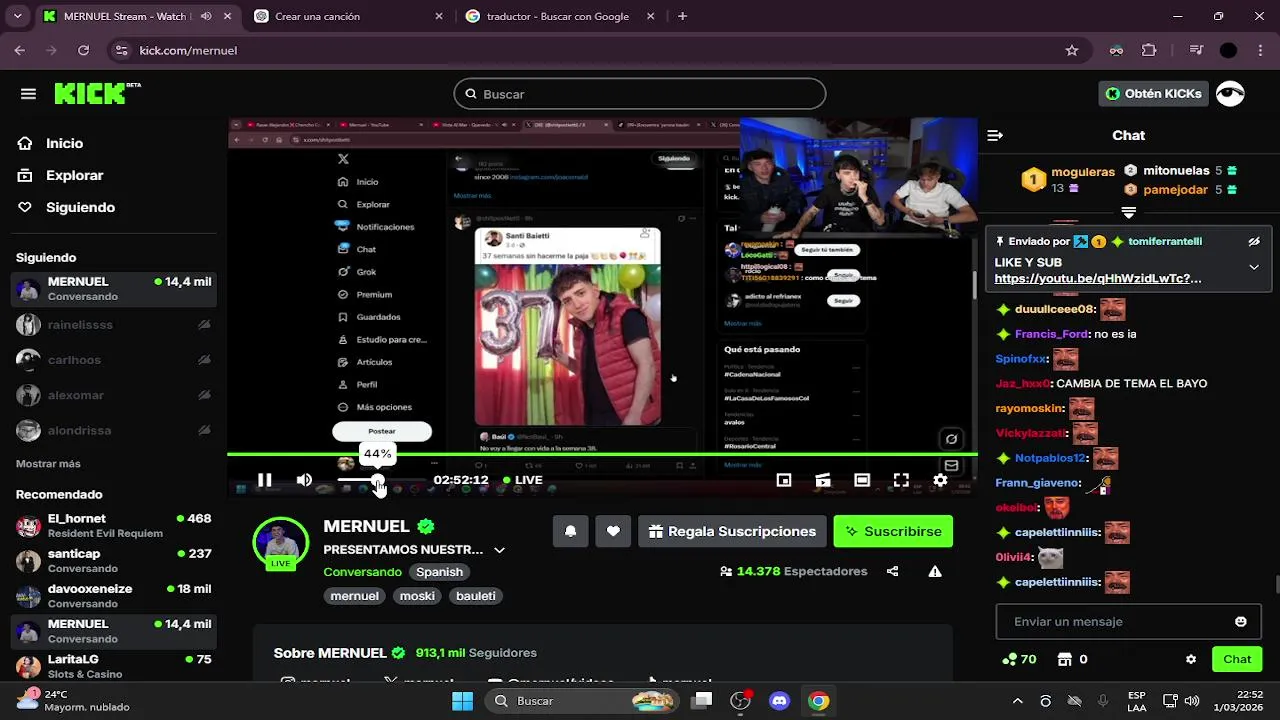Open MERNUEL channel avatar
The height and width of the screenshot is (720, 1280).
pos(281,545)
